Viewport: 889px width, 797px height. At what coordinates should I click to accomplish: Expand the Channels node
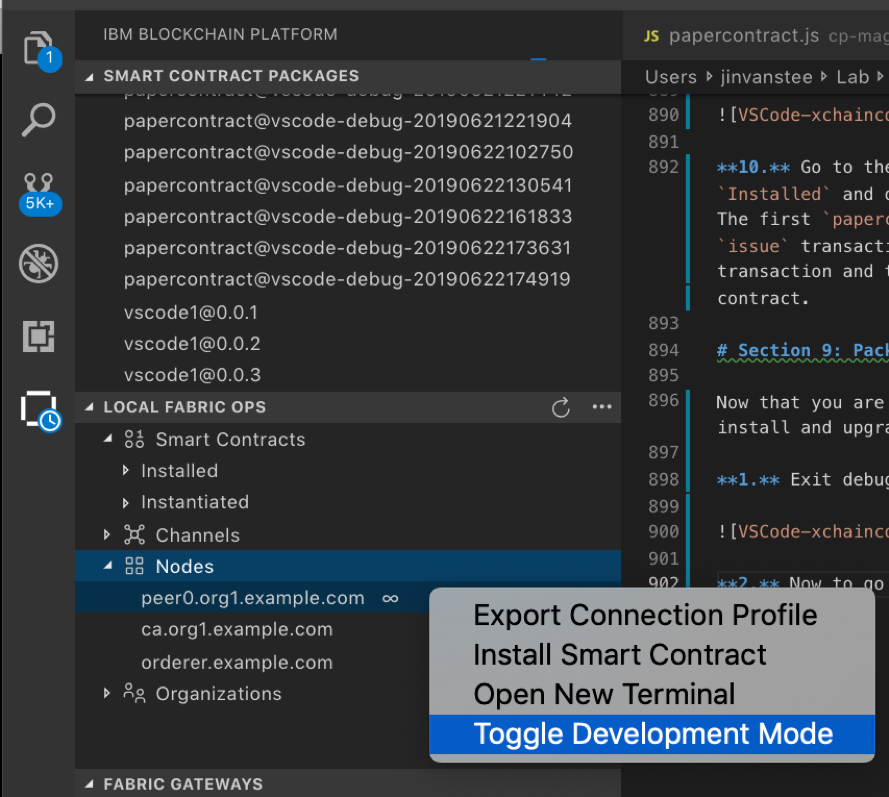(107, 535)
